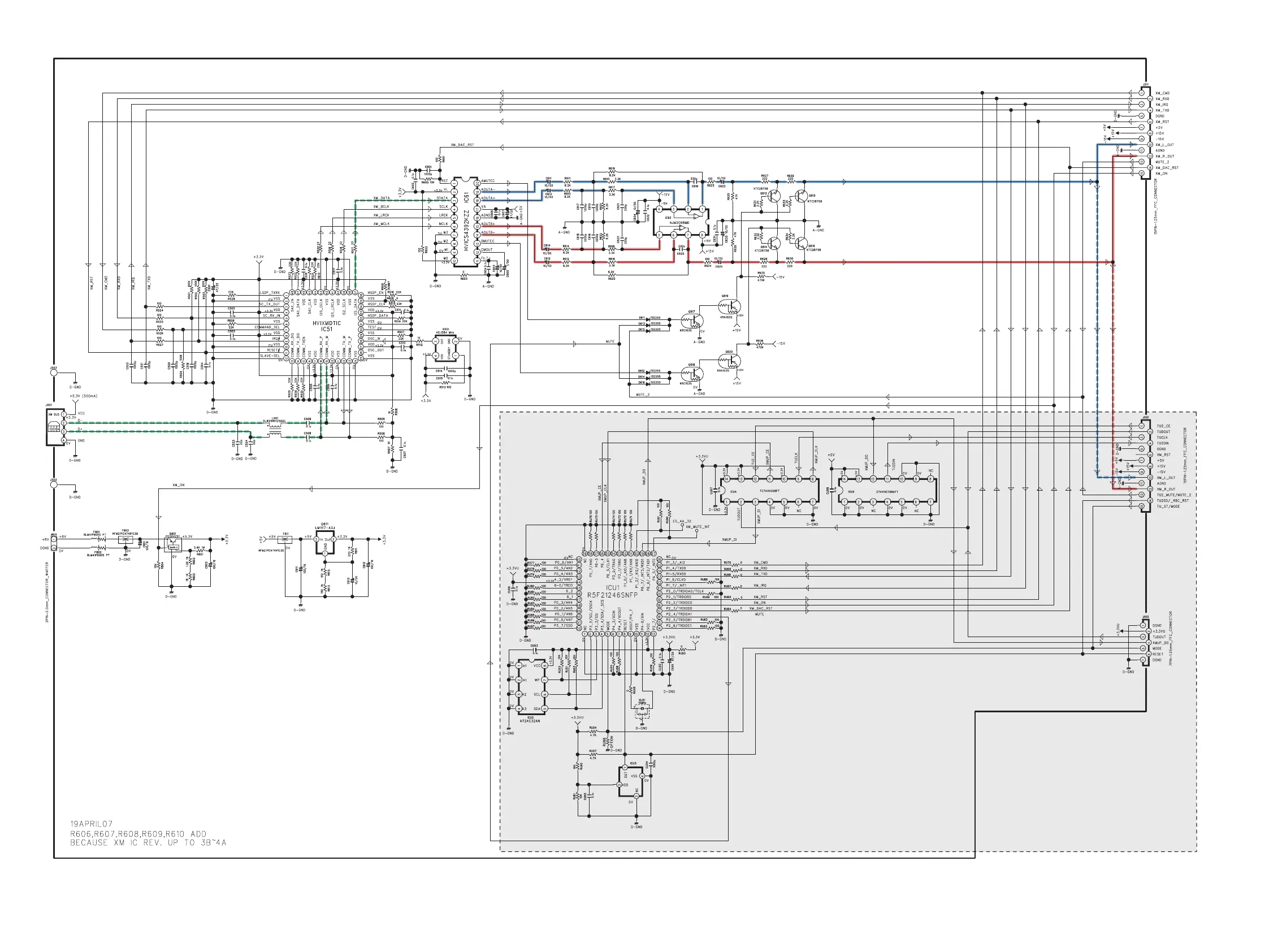Click the XM_MUTE_INT test point label
Image resolution: width=1282 pixels, height=952 pixels.
(x=697, y=527)
